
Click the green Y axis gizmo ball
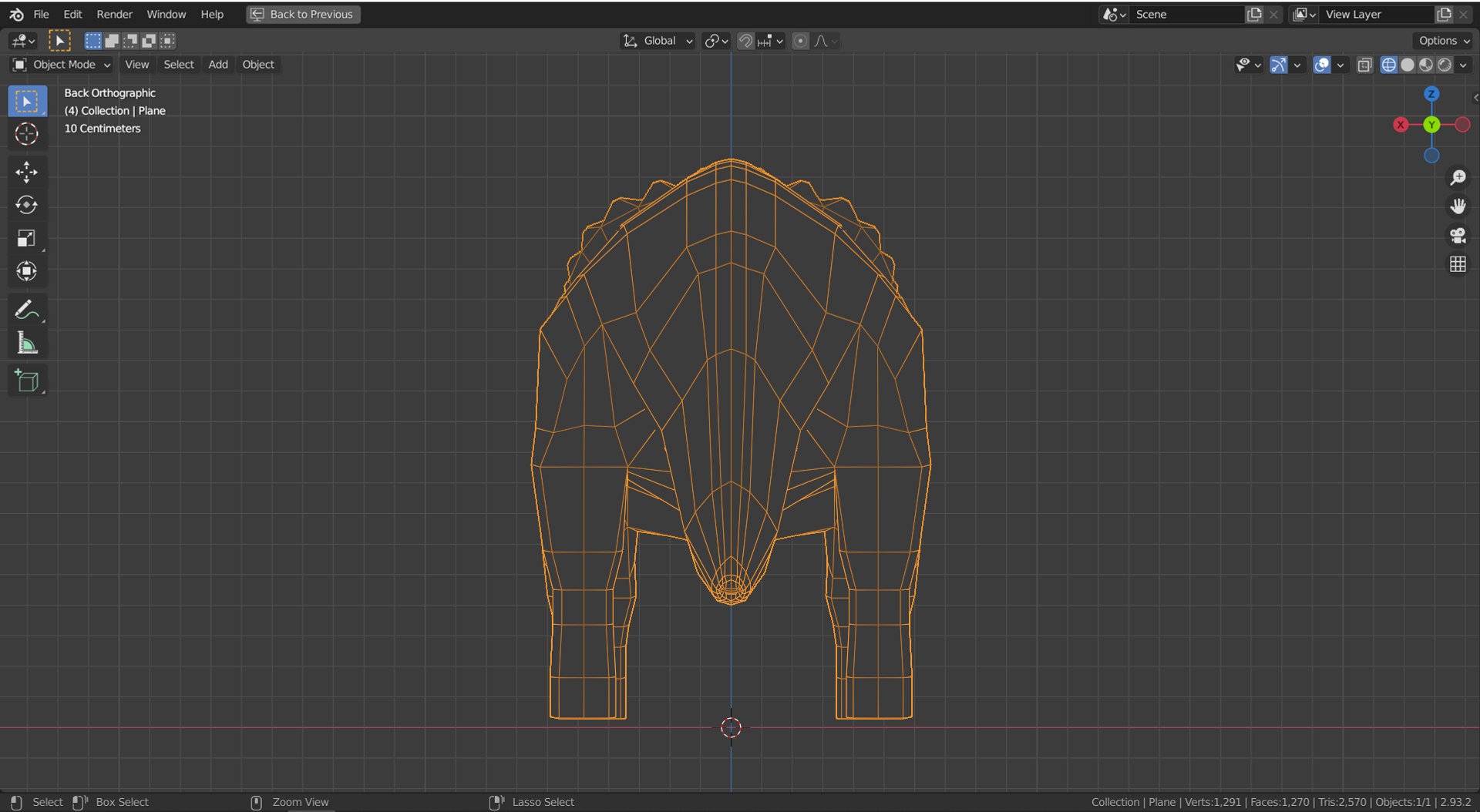click(x=1431, y=125)
